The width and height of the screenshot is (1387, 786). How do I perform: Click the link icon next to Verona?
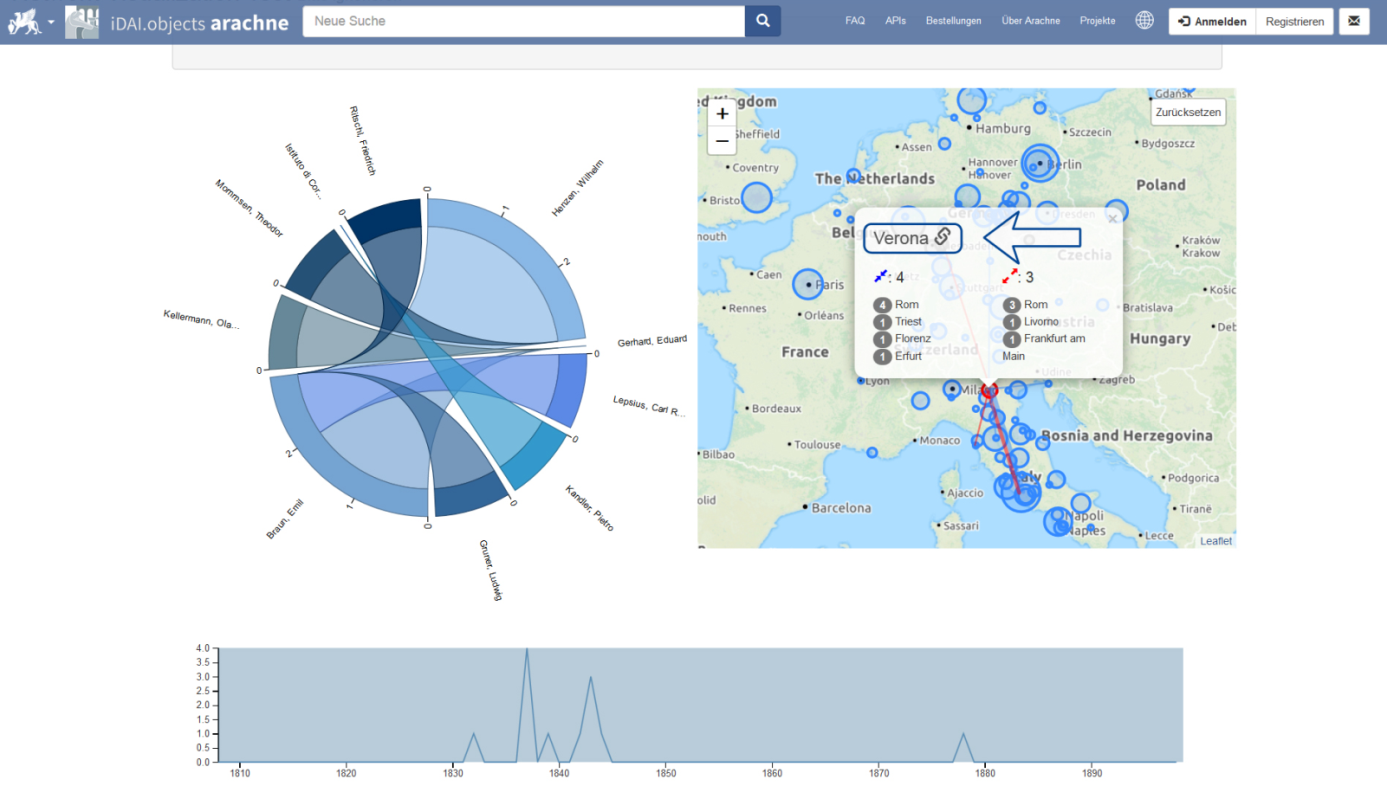[x=942, y=238]
